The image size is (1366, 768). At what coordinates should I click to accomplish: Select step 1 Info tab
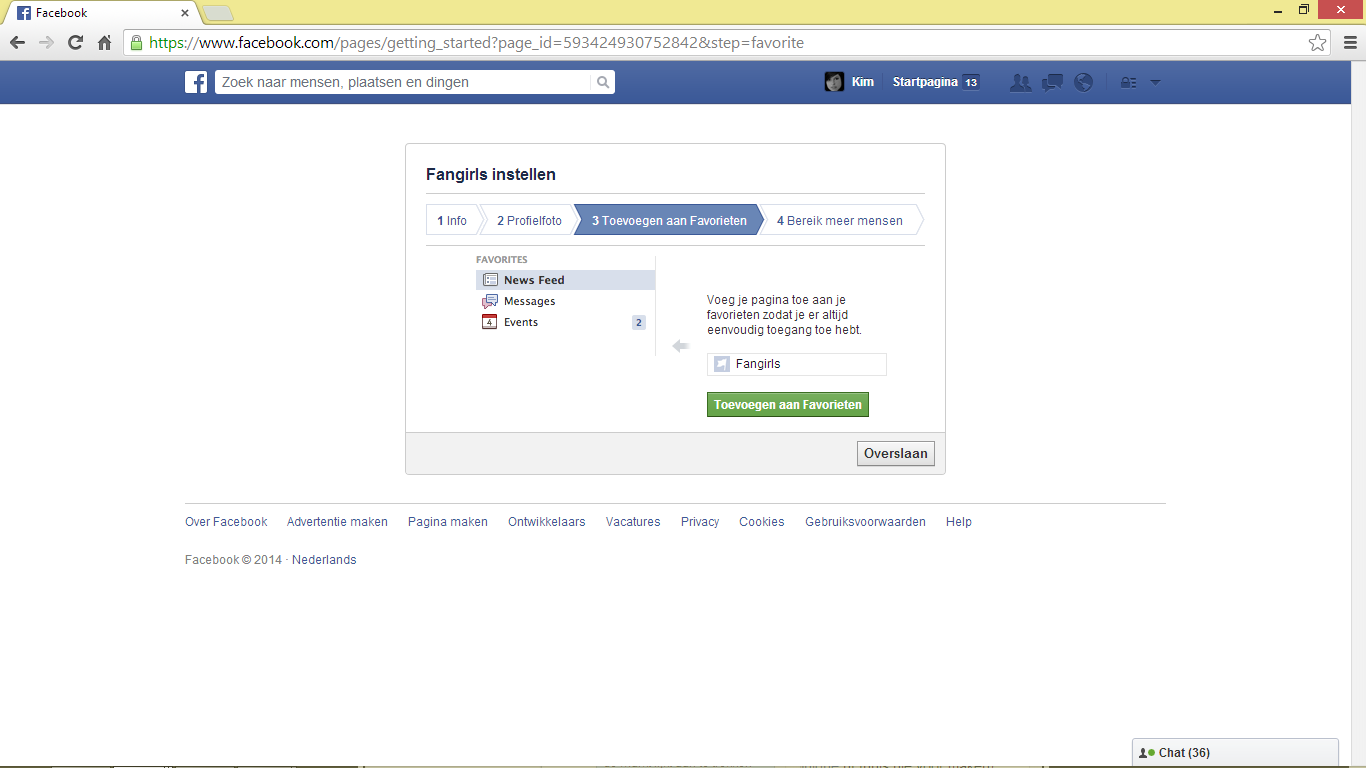pyautogui.click(x=452, y=221)
